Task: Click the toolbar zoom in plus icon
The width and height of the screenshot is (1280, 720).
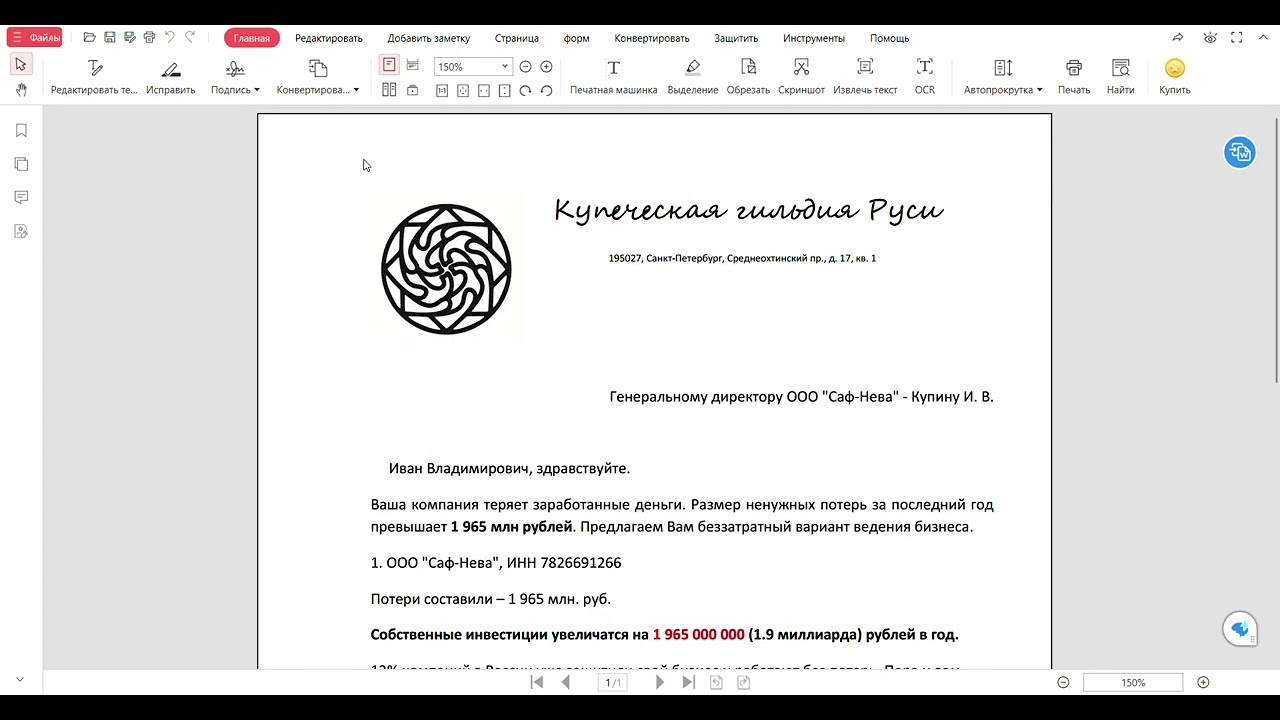Action: pyautogui.click(x=546, y=67)
